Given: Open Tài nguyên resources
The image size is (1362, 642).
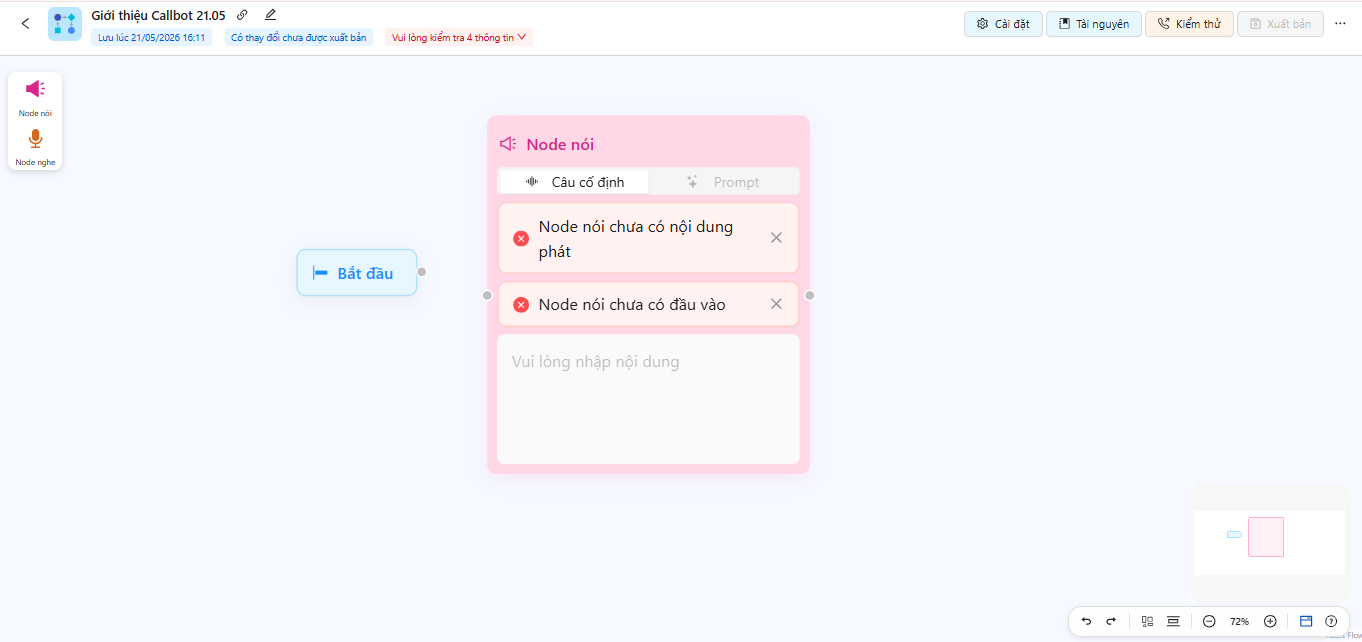Looking at the screenshot, I should [x=1094, y=24].
